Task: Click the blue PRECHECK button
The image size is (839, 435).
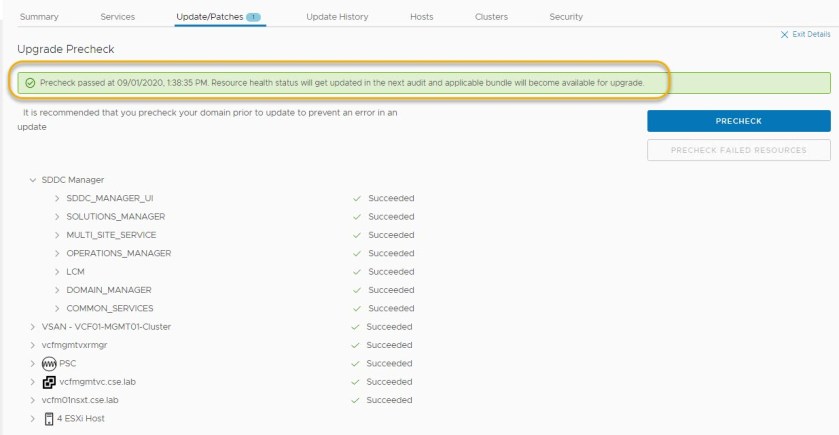Action: click(739, 121)
